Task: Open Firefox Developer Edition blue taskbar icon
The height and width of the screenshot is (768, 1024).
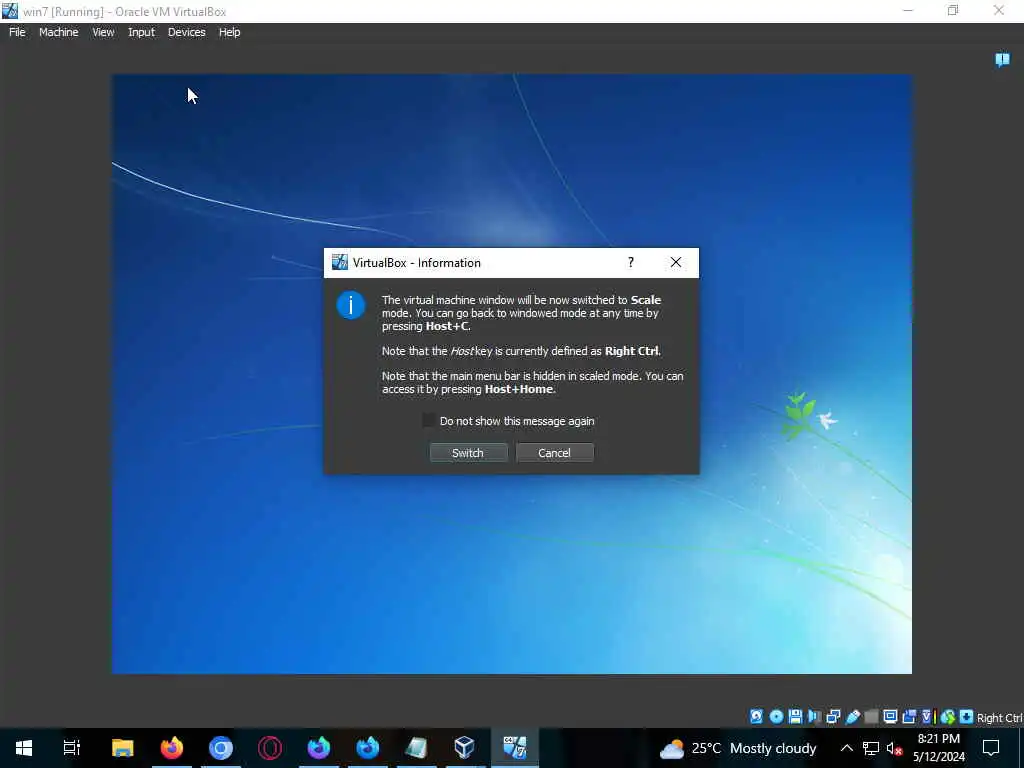Action: click(368, 748)
